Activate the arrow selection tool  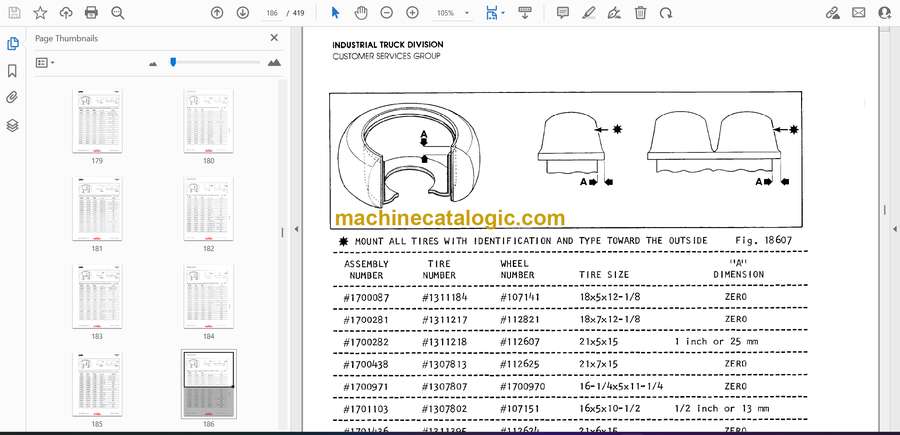click(x=335, y=13)
